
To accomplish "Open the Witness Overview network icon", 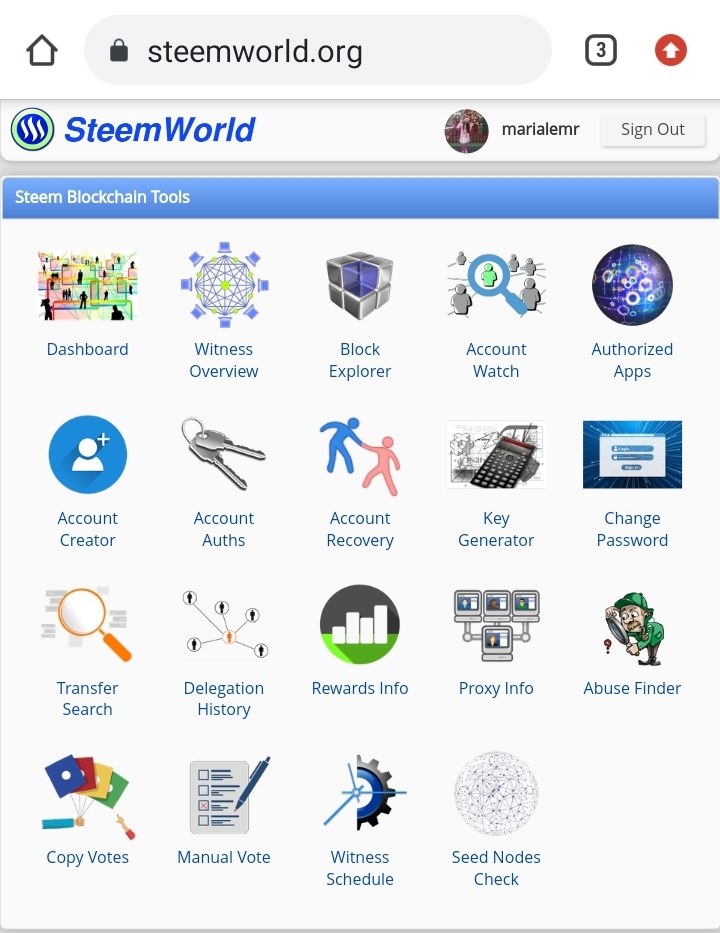I will pos(224,285).
